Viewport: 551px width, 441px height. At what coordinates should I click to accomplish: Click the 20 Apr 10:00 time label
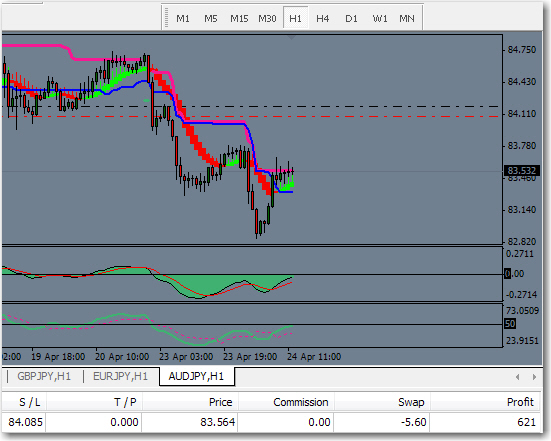[122, 357]
